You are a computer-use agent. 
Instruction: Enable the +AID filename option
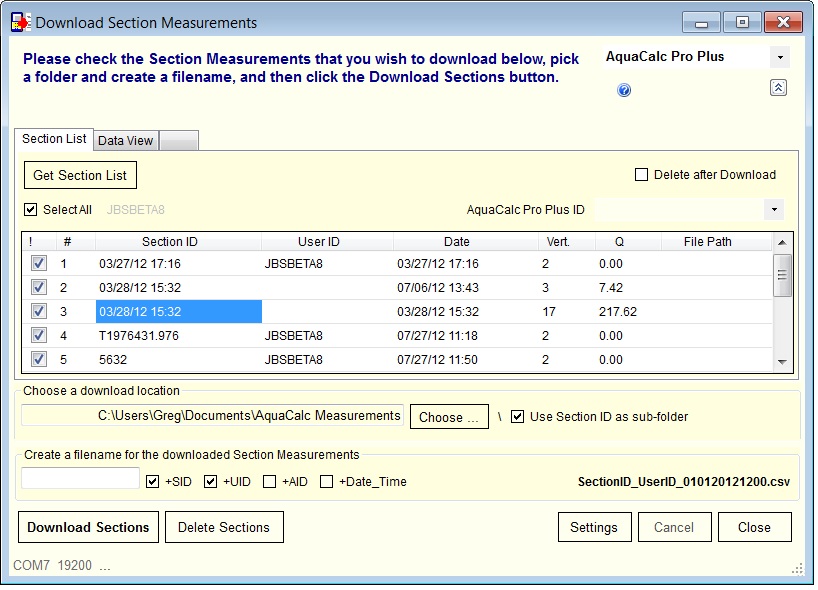(x=269, y=481)
